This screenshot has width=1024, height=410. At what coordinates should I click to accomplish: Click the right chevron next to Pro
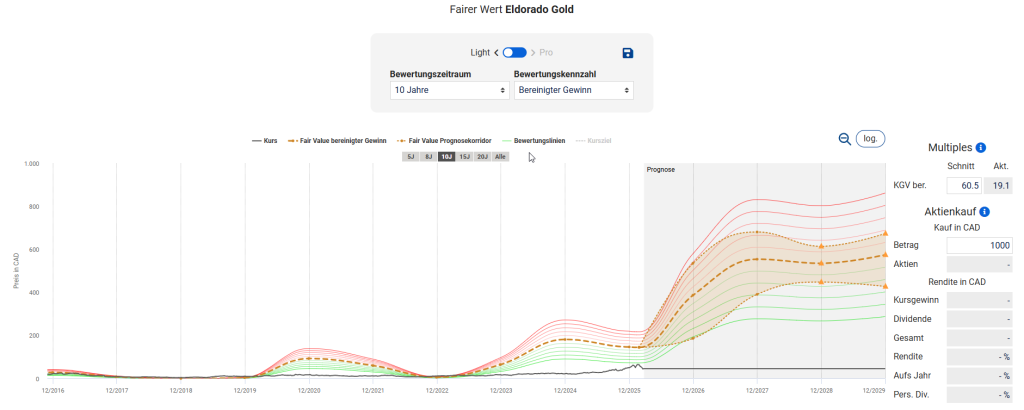[533, 52]
